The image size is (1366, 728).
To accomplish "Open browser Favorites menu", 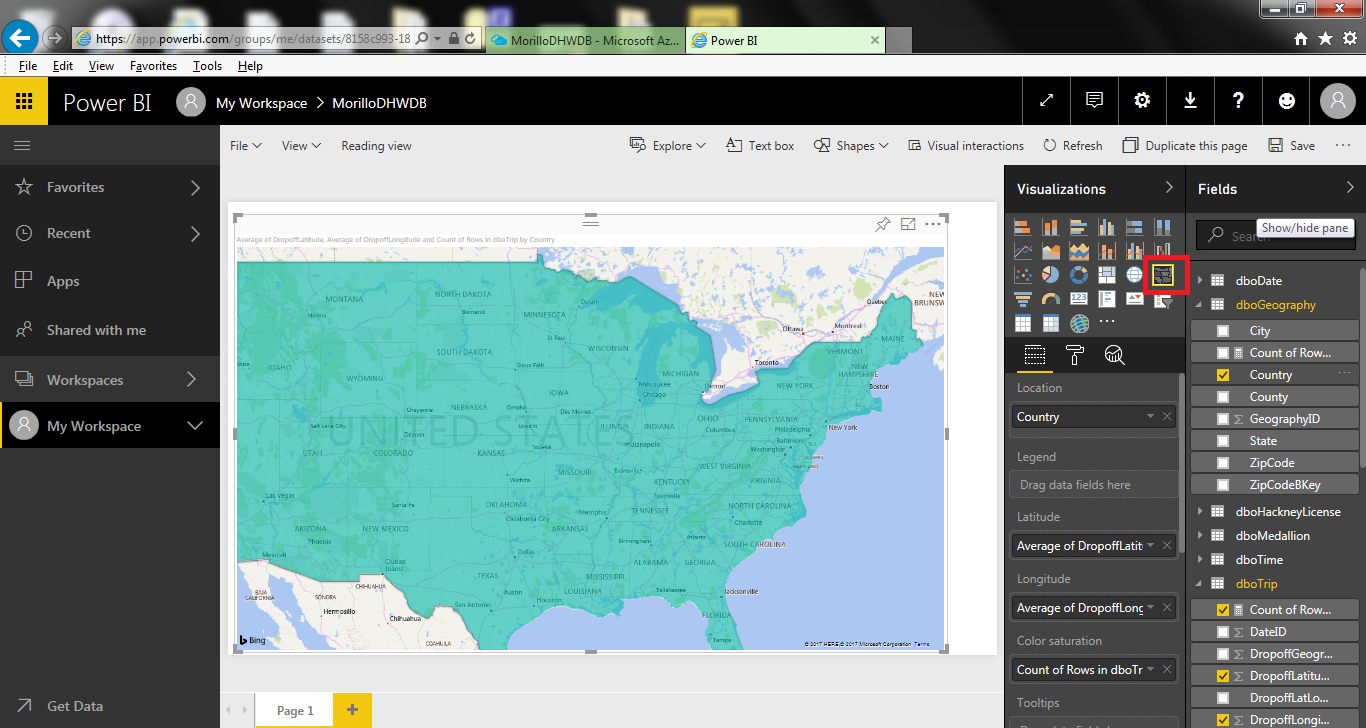I will point(153,66).
